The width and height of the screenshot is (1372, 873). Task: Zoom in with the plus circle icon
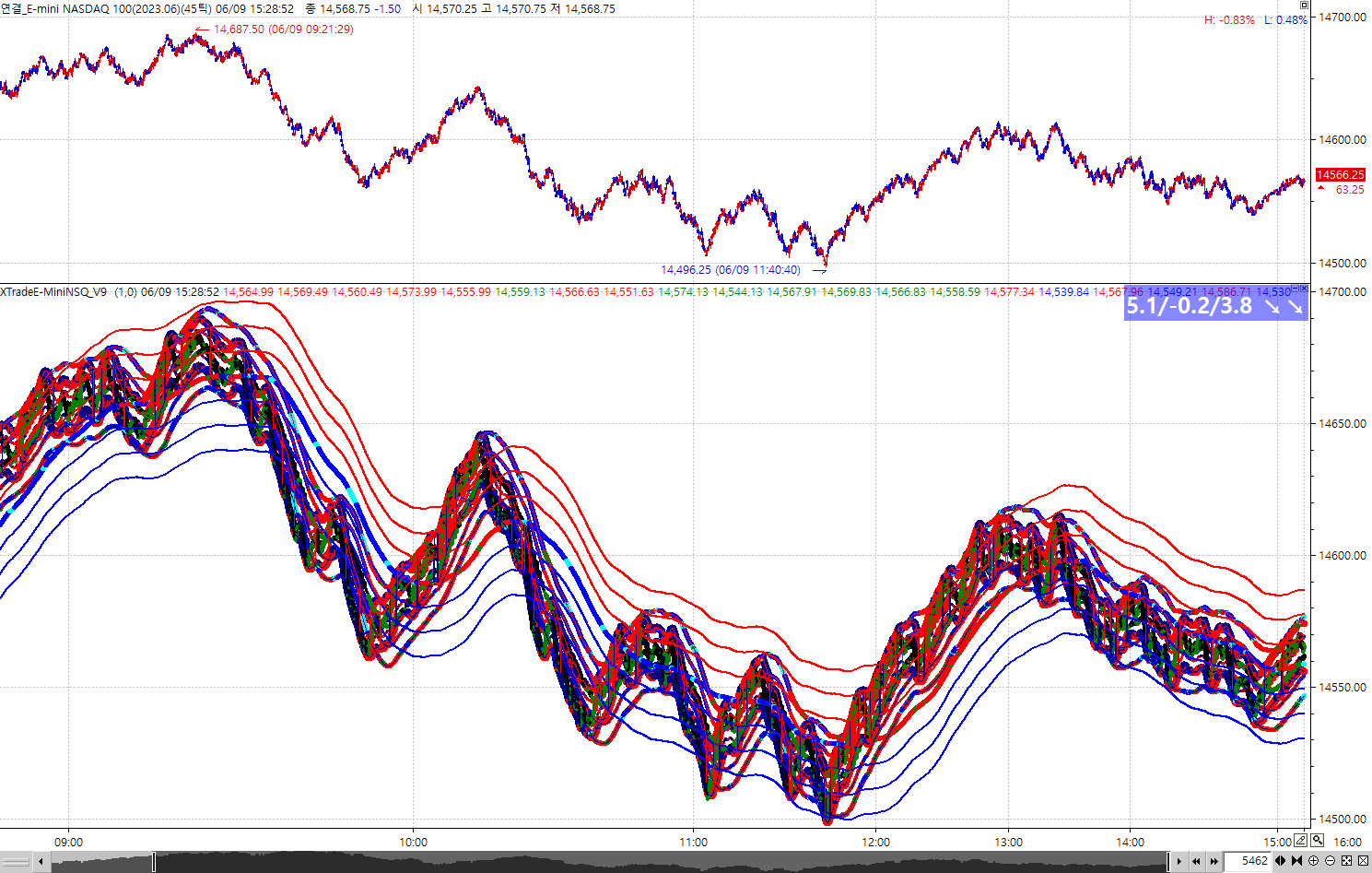(1314, 861)
